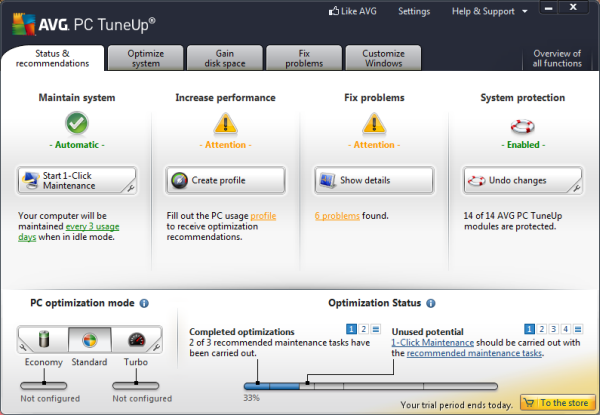
Task: Show Unused potential page 4
Action: tap(566, 329)
